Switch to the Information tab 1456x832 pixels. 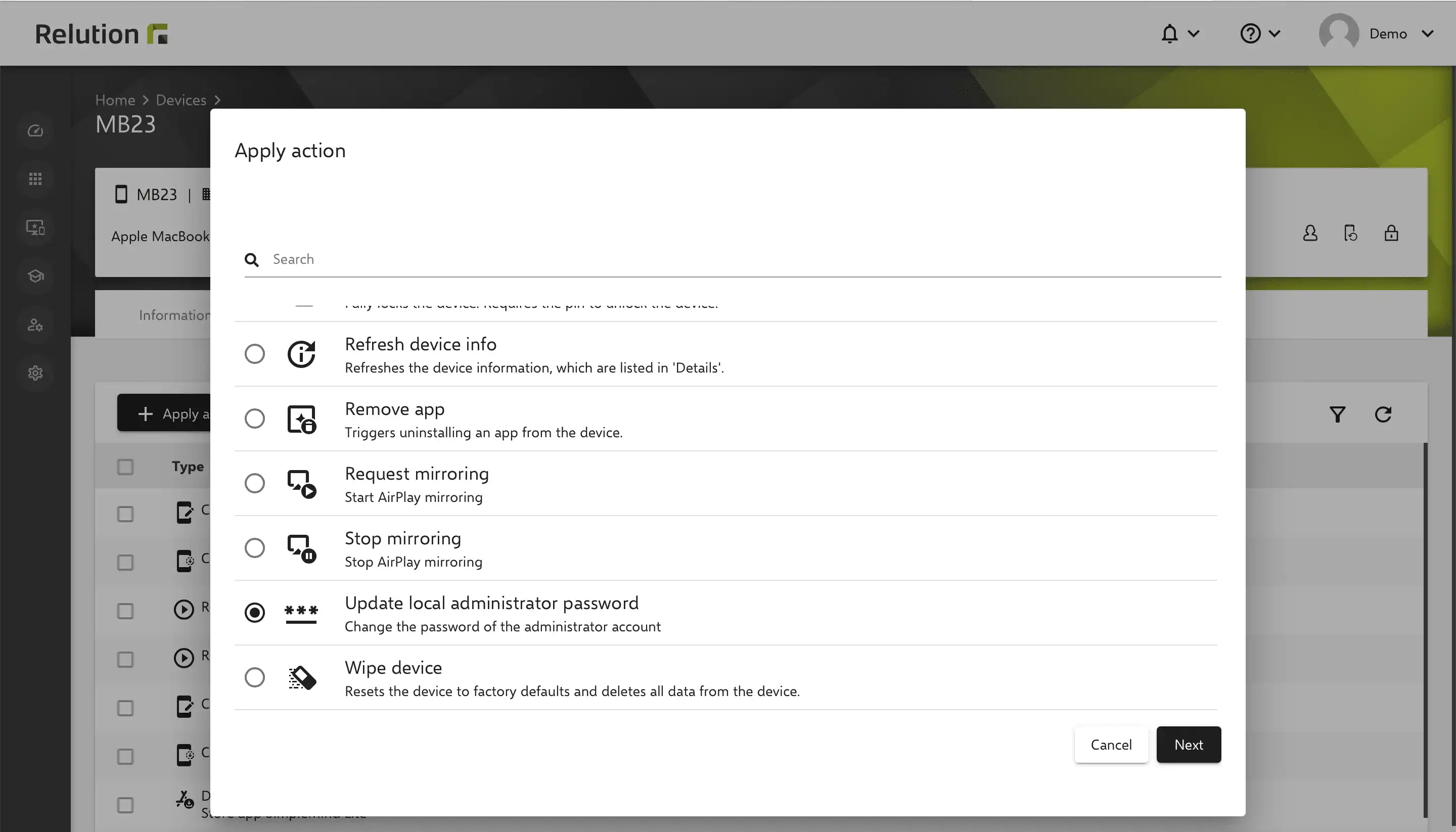pyautogui.click(x=174, y=315)
